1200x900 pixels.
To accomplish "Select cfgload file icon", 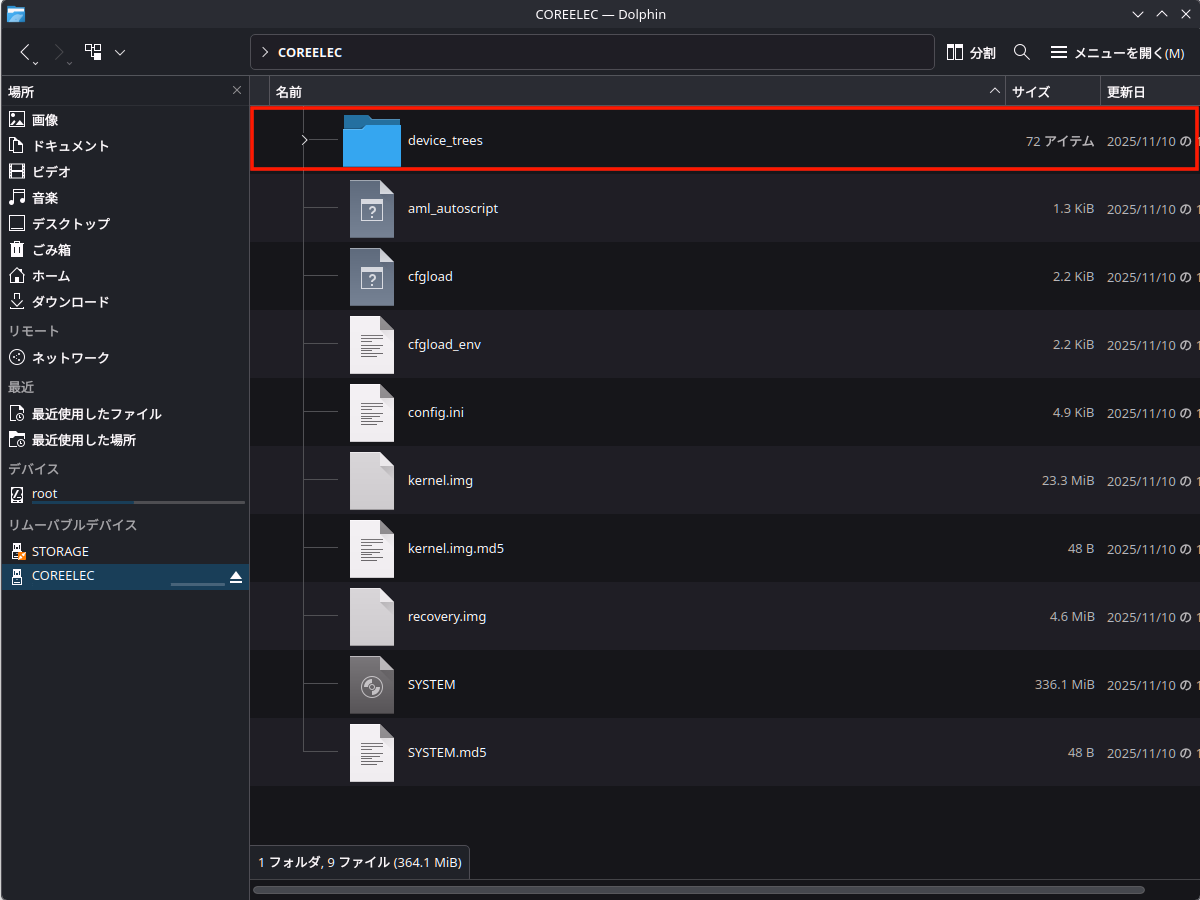I will [372, 276].
